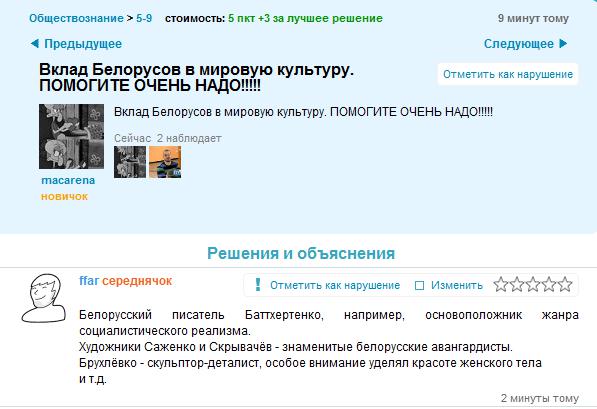Viewport: 597px width, 409px height.
Task: Rate the answer with fourth star
Action: [549, 284]
